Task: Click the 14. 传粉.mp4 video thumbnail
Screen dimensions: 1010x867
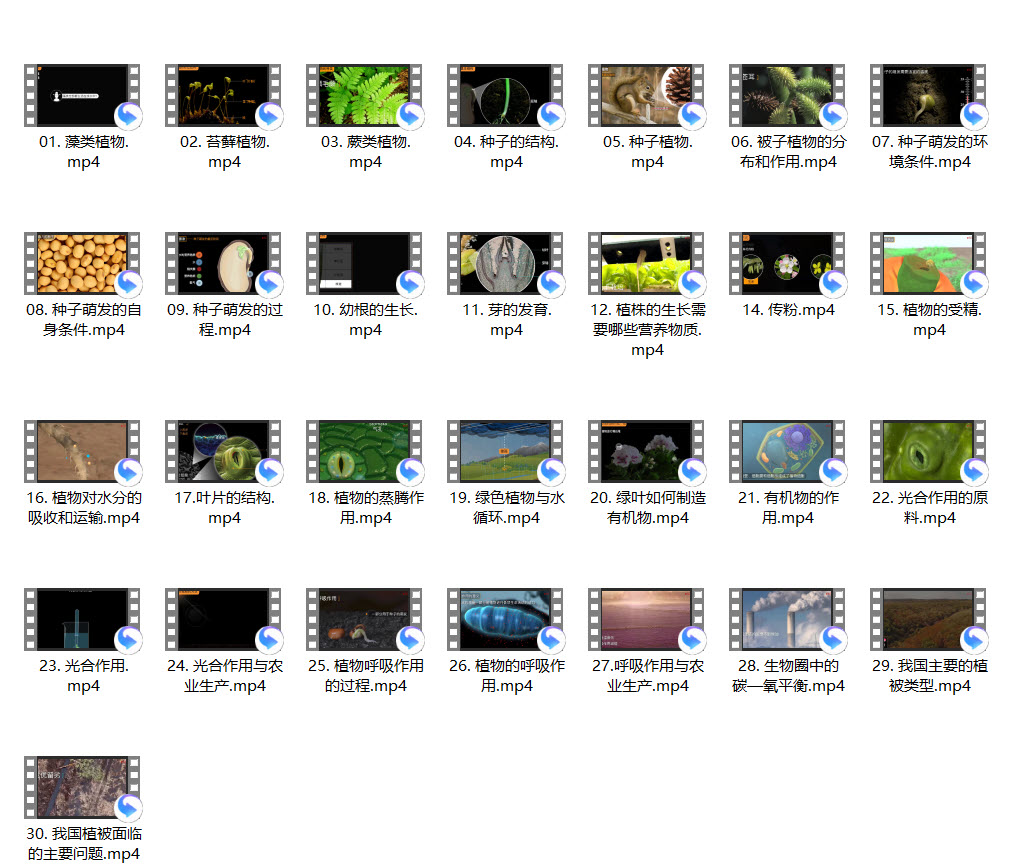Action: click(x=788, y=264)
